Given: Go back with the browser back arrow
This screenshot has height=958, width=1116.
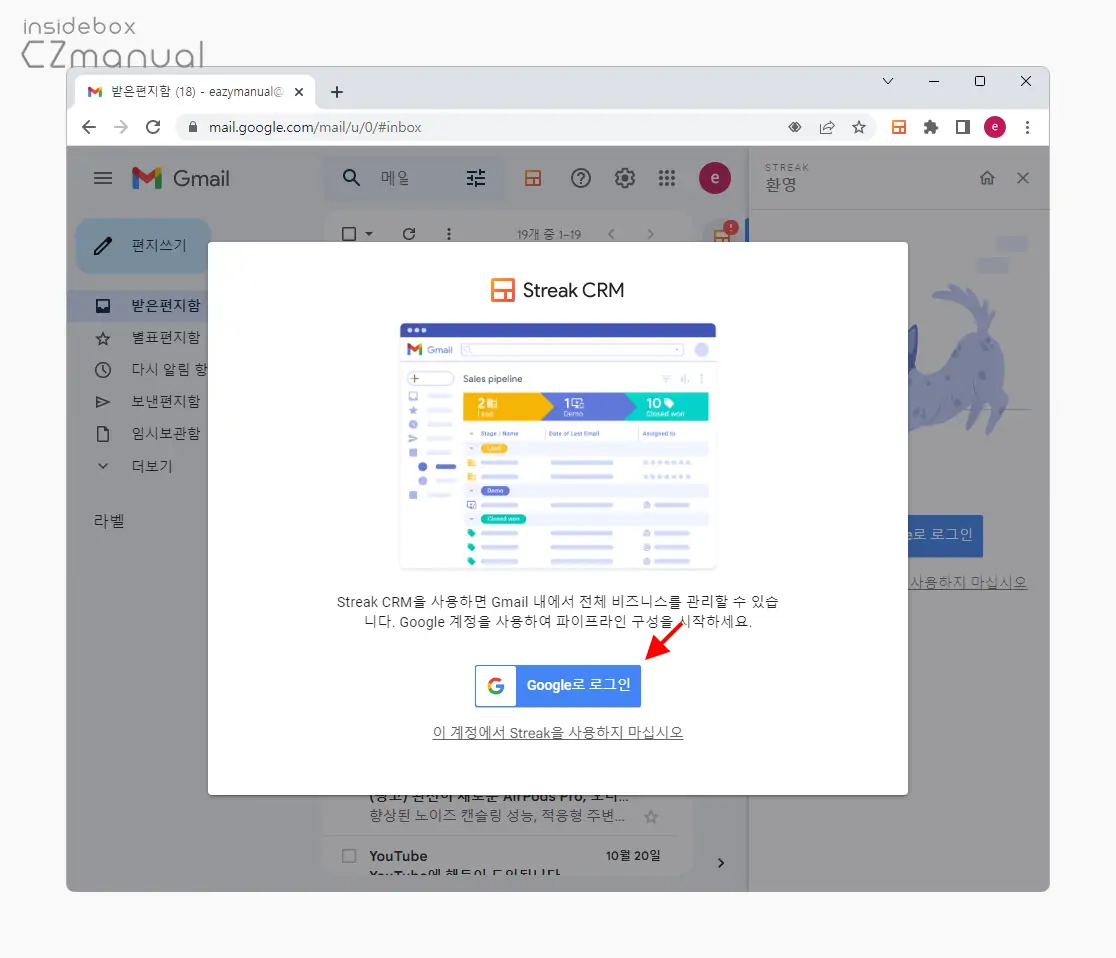Looking at the screenshot, I should (x=89, y=127).
